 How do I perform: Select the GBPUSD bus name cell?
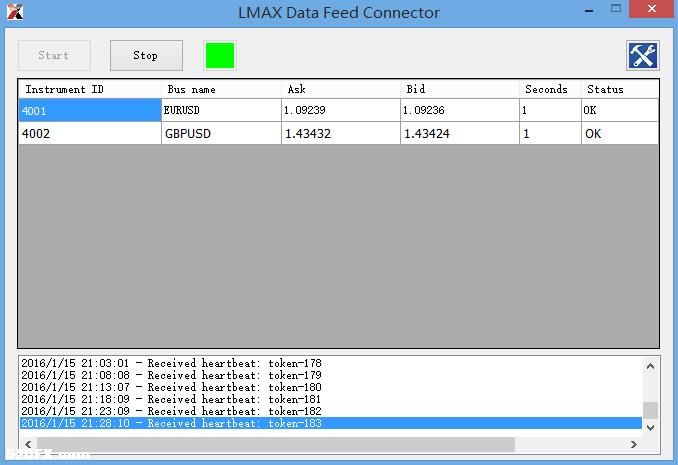[x=221, y=133]
